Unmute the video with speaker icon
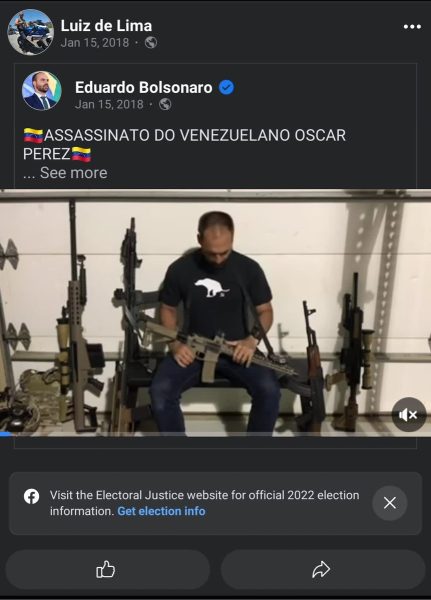The image size is (431, 600). (408, 414)
